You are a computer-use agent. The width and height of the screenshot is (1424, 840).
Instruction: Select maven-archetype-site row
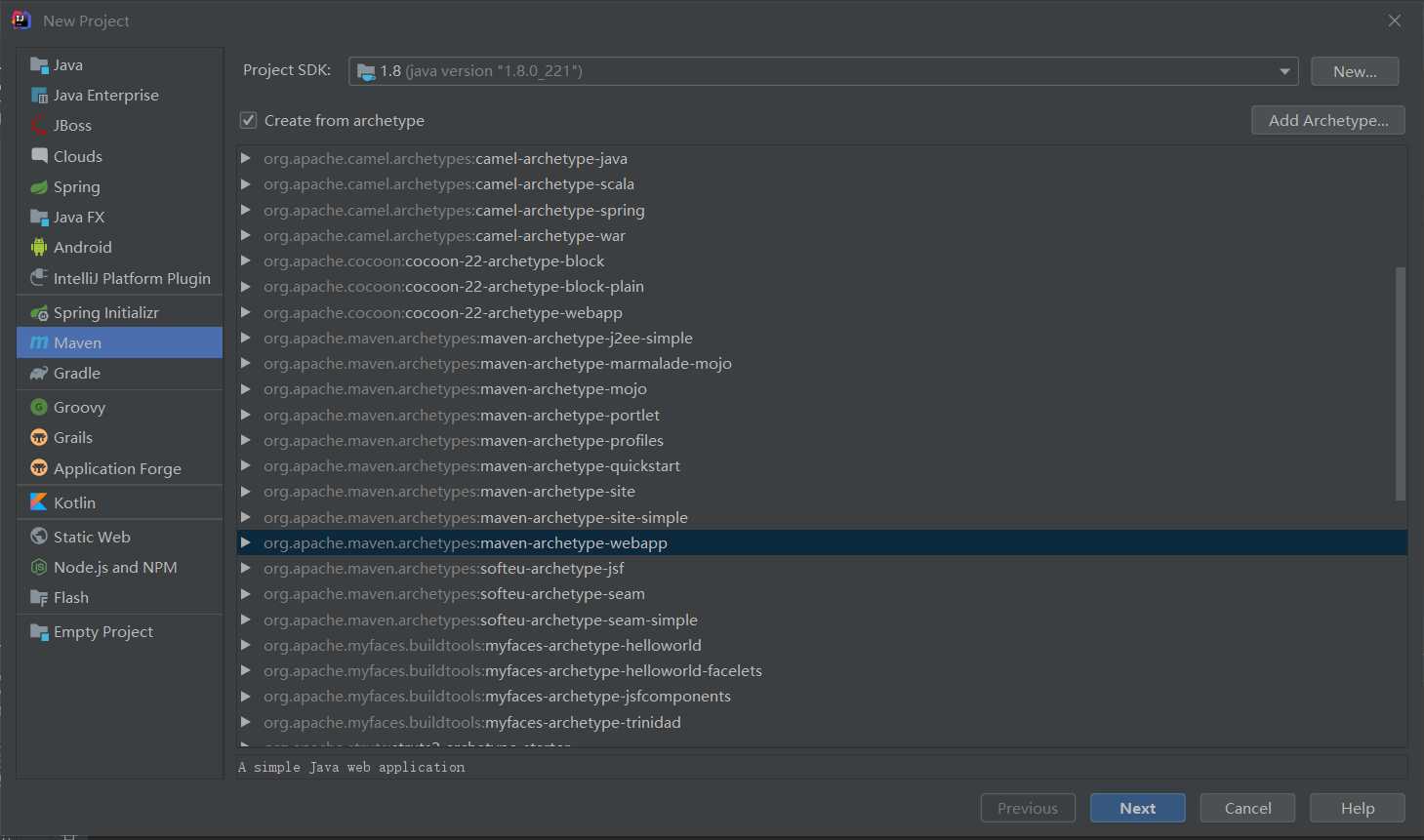822,492
